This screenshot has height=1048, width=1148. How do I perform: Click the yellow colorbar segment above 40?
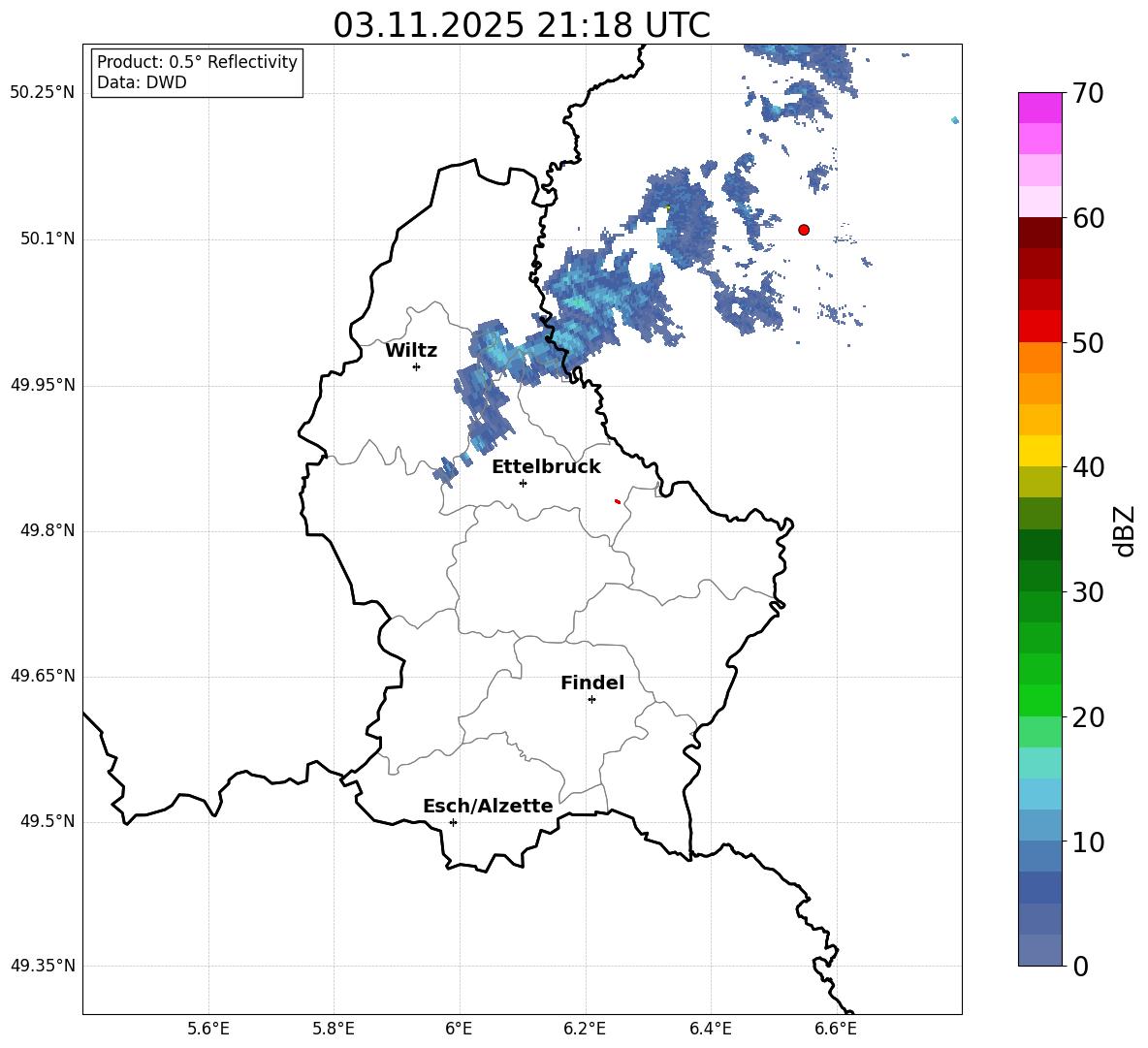tap(1040, 451)
